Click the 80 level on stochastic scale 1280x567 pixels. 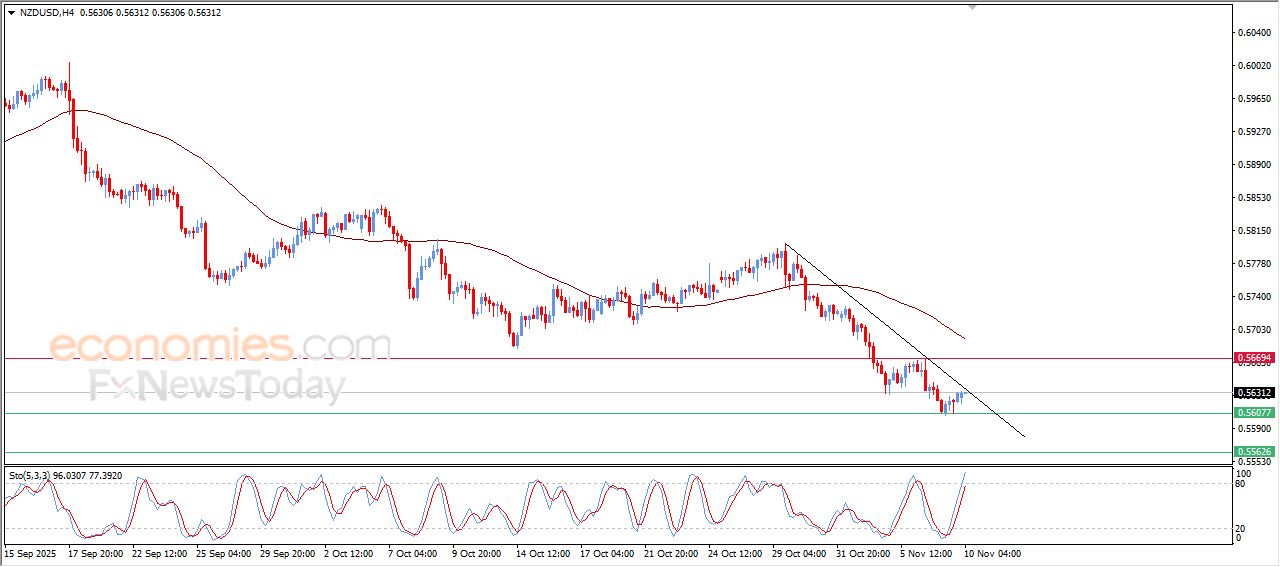(x=1240, y=484)
